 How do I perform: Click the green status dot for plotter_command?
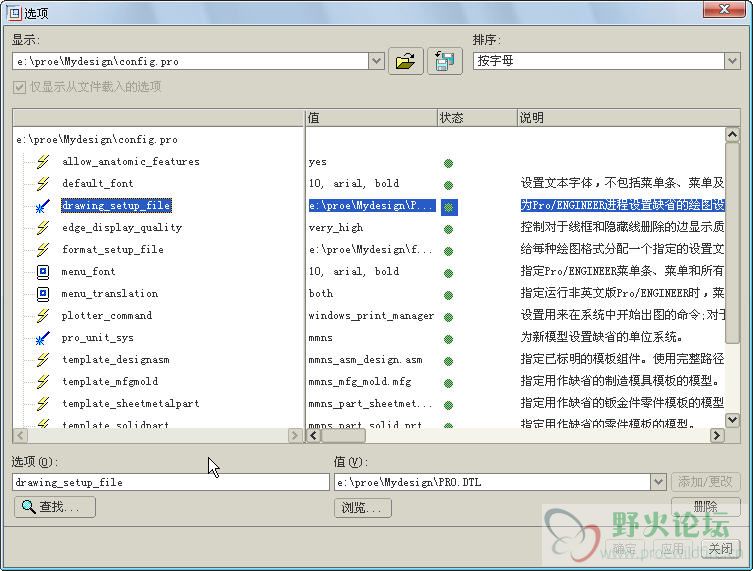tap(449, 317)
